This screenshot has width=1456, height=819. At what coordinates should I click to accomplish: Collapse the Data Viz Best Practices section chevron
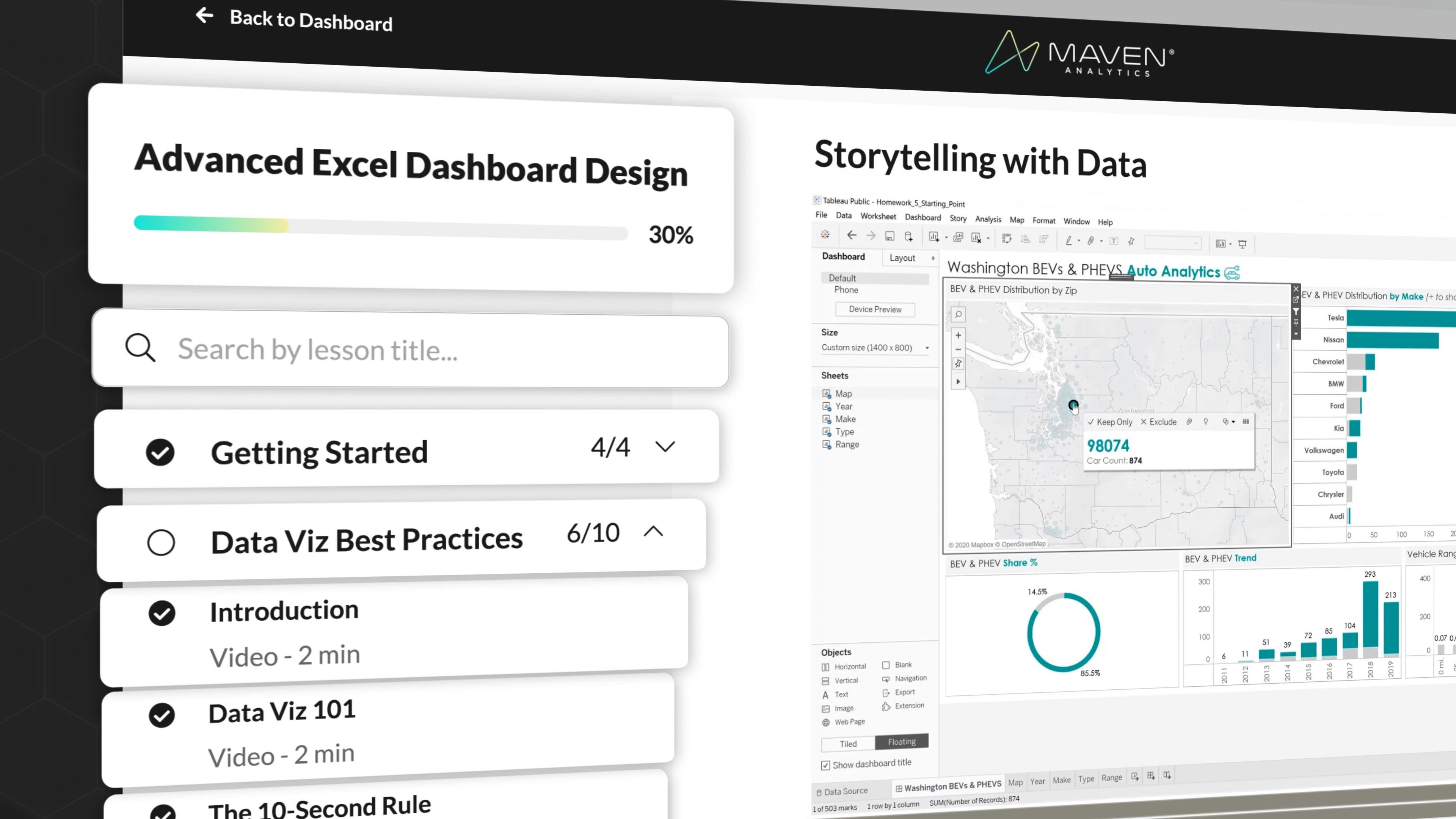point(653,531)
